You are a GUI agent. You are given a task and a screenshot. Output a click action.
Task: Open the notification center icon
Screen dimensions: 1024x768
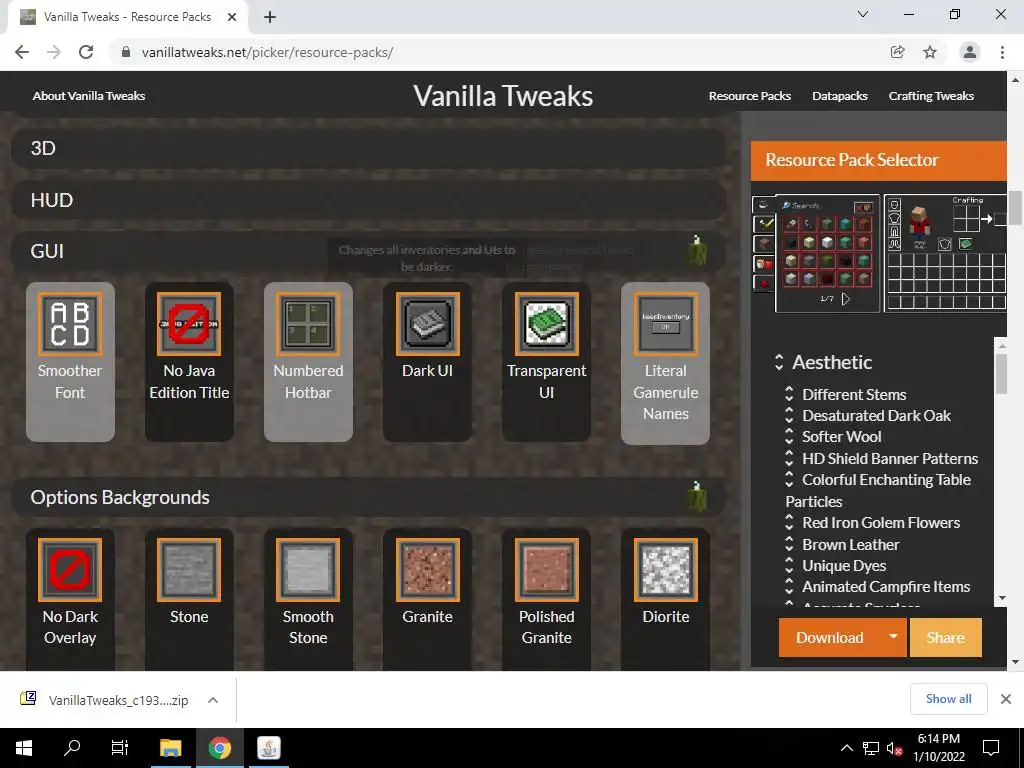point(991,748)
